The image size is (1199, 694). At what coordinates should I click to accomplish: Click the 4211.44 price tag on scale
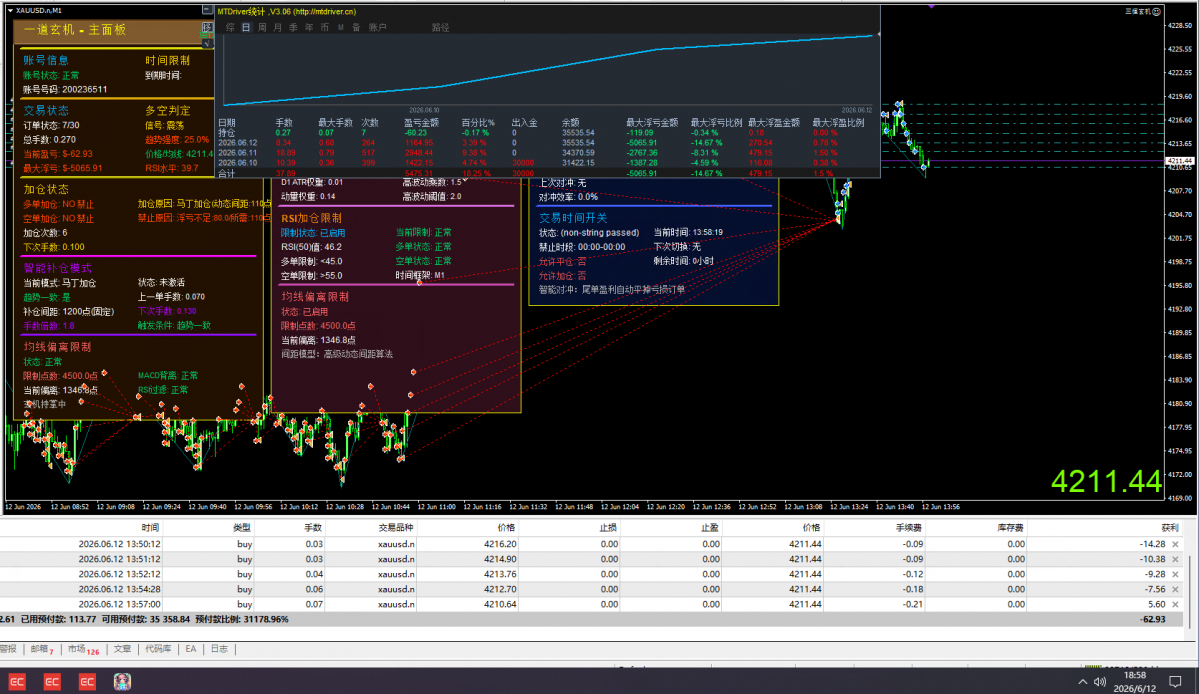point(1180,161)
